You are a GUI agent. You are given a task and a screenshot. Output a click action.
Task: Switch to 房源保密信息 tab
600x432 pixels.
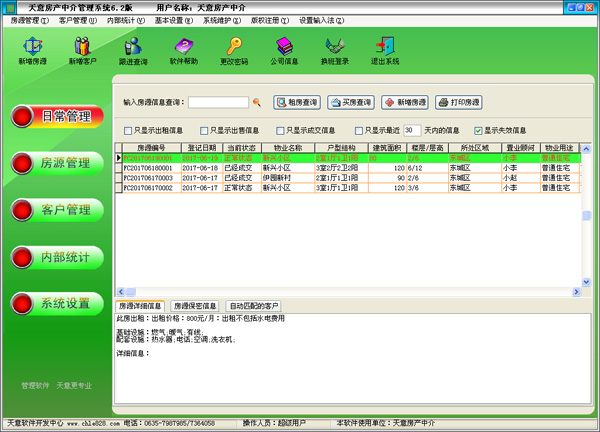(x=194, y=305)
